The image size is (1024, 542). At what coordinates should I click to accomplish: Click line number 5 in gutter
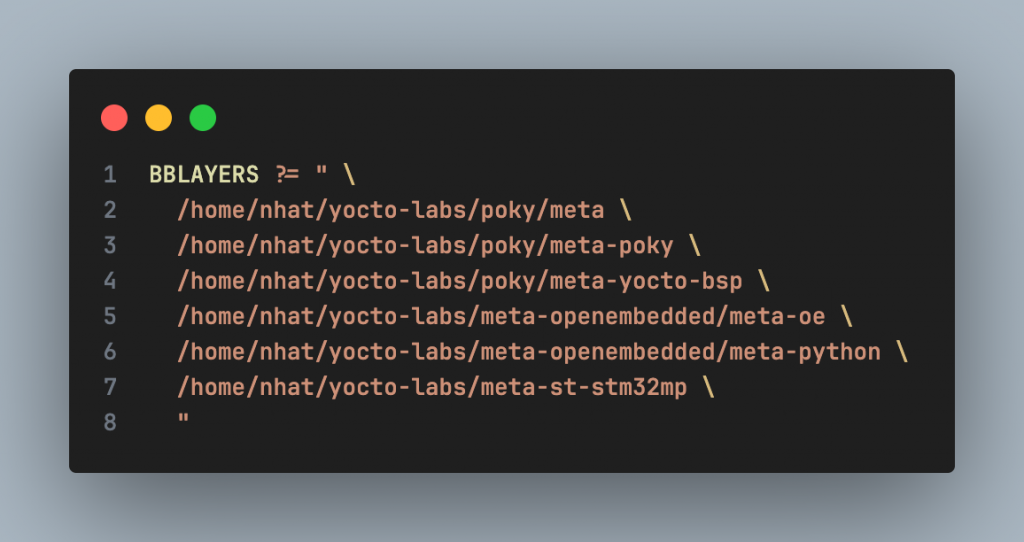pyautogui.click(x=109, y=317)
